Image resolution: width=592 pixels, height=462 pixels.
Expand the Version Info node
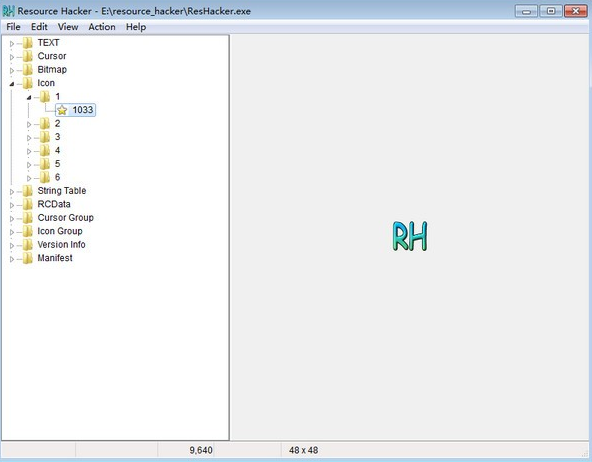(12, 246)
